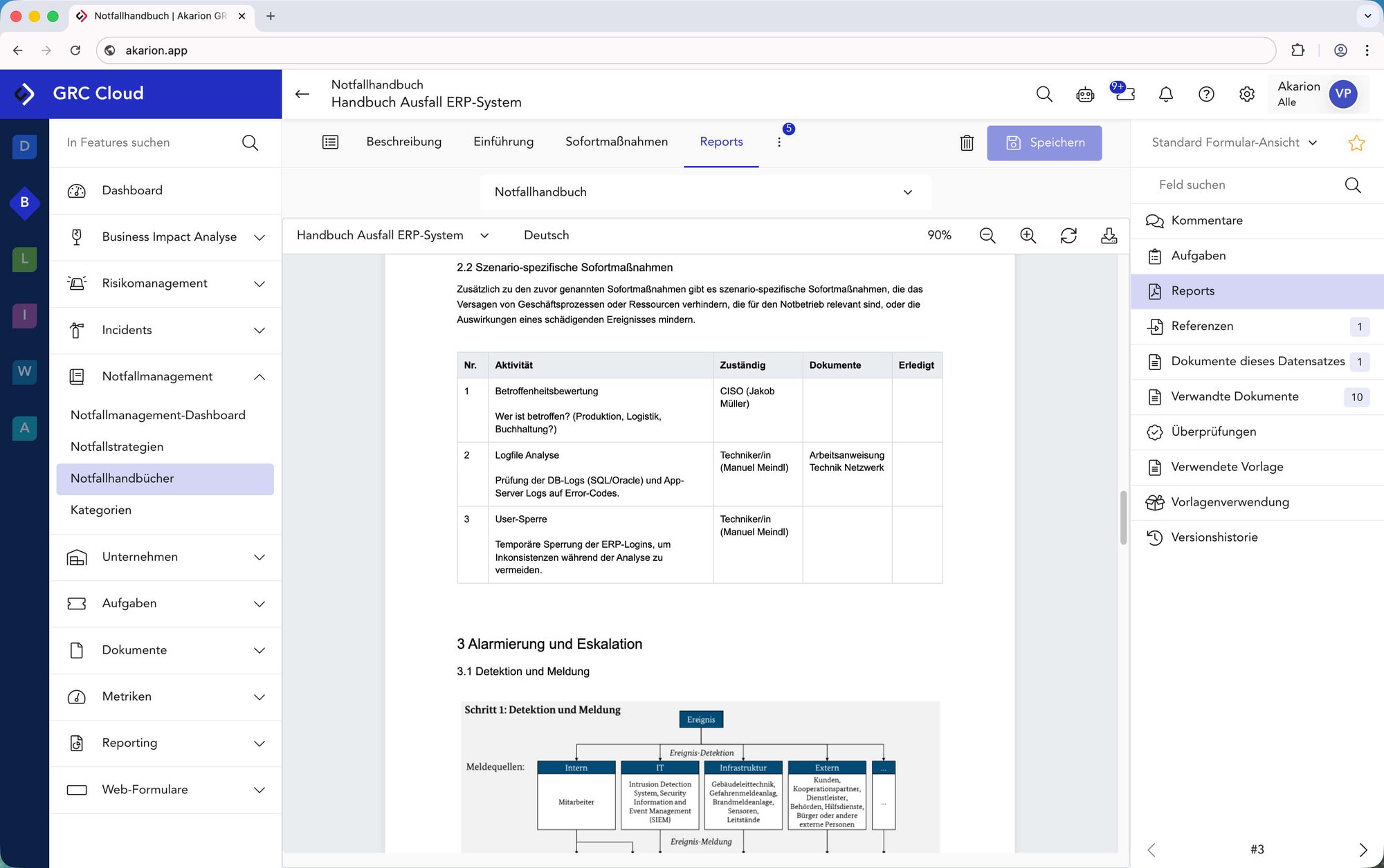Open the overflow menu with badge 5
This screenshot has height=868, width=1384.
click(779, 142)
